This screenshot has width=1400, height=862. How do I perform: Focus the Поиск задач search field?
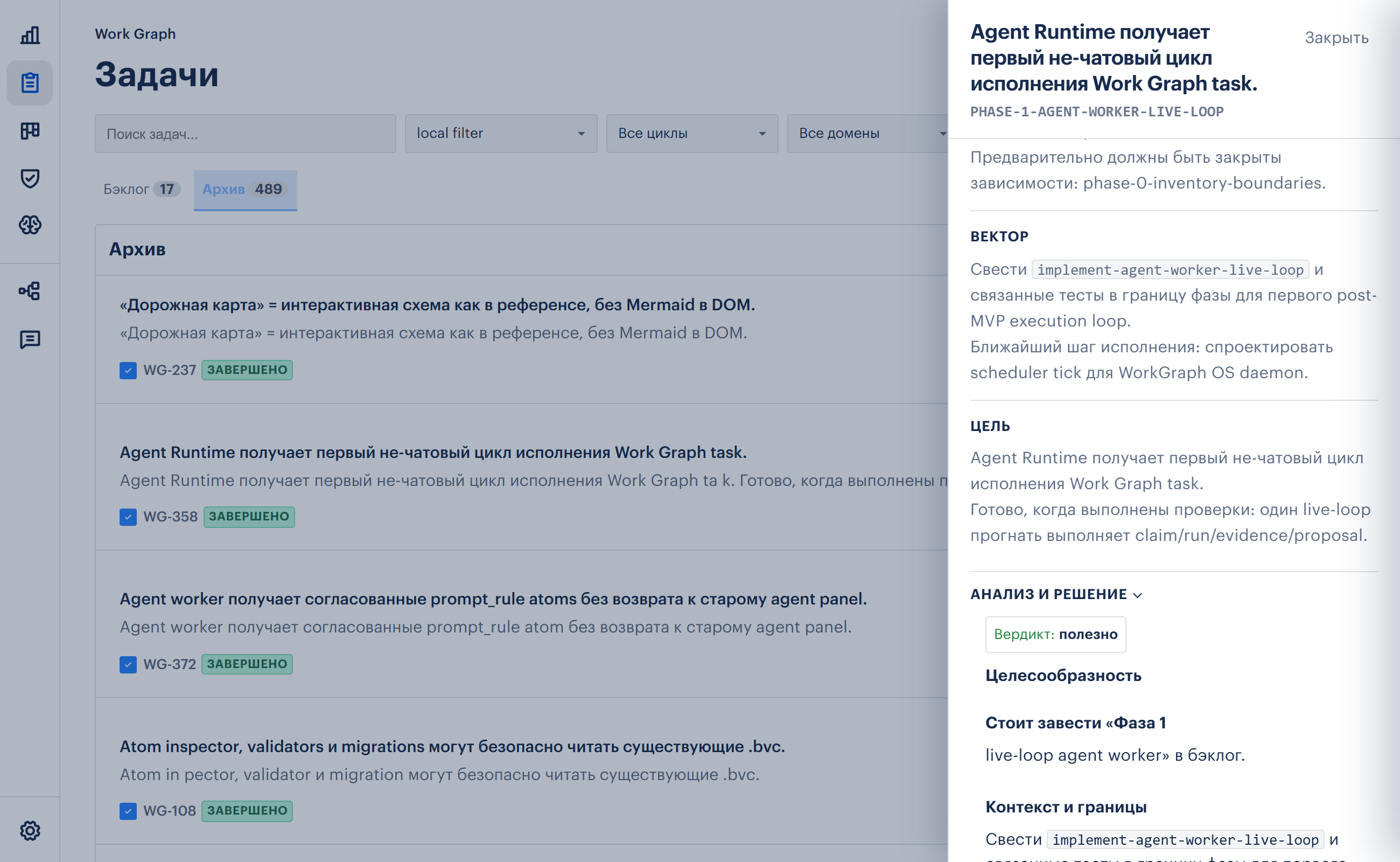[245, 134]
